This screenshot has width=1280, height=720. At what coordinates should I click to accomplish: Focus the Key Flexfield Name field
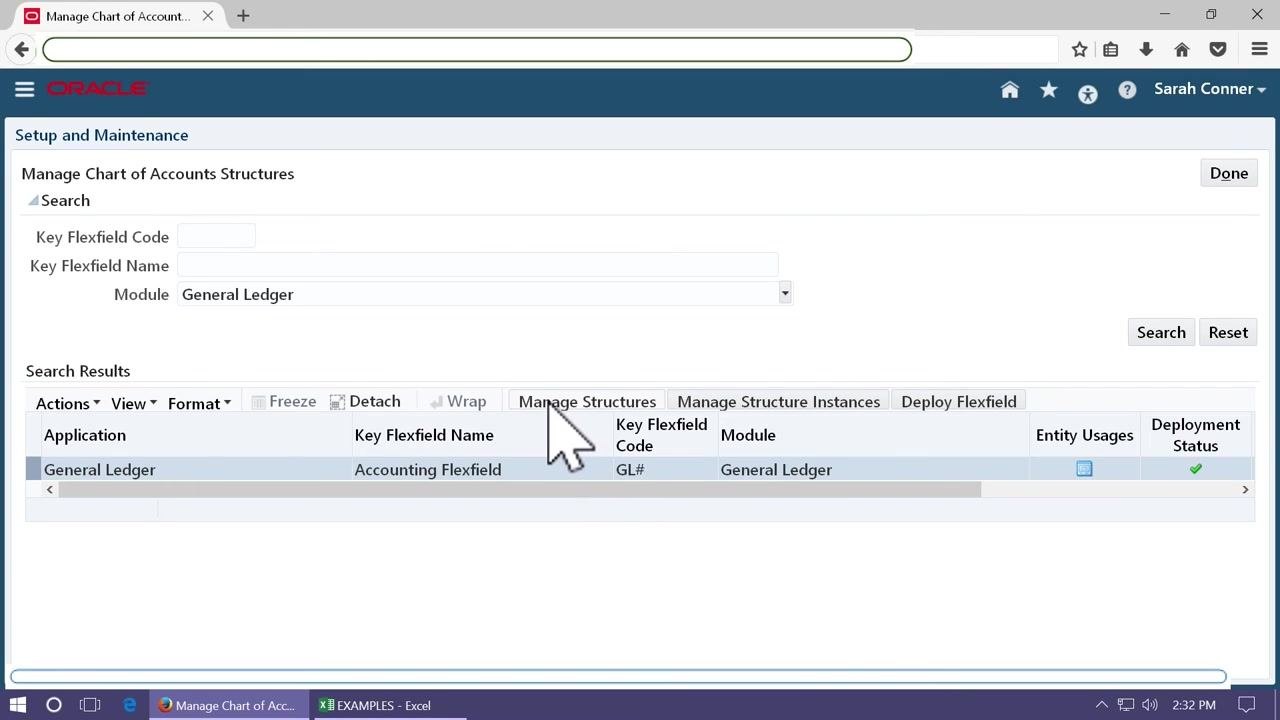click(478, 266)
